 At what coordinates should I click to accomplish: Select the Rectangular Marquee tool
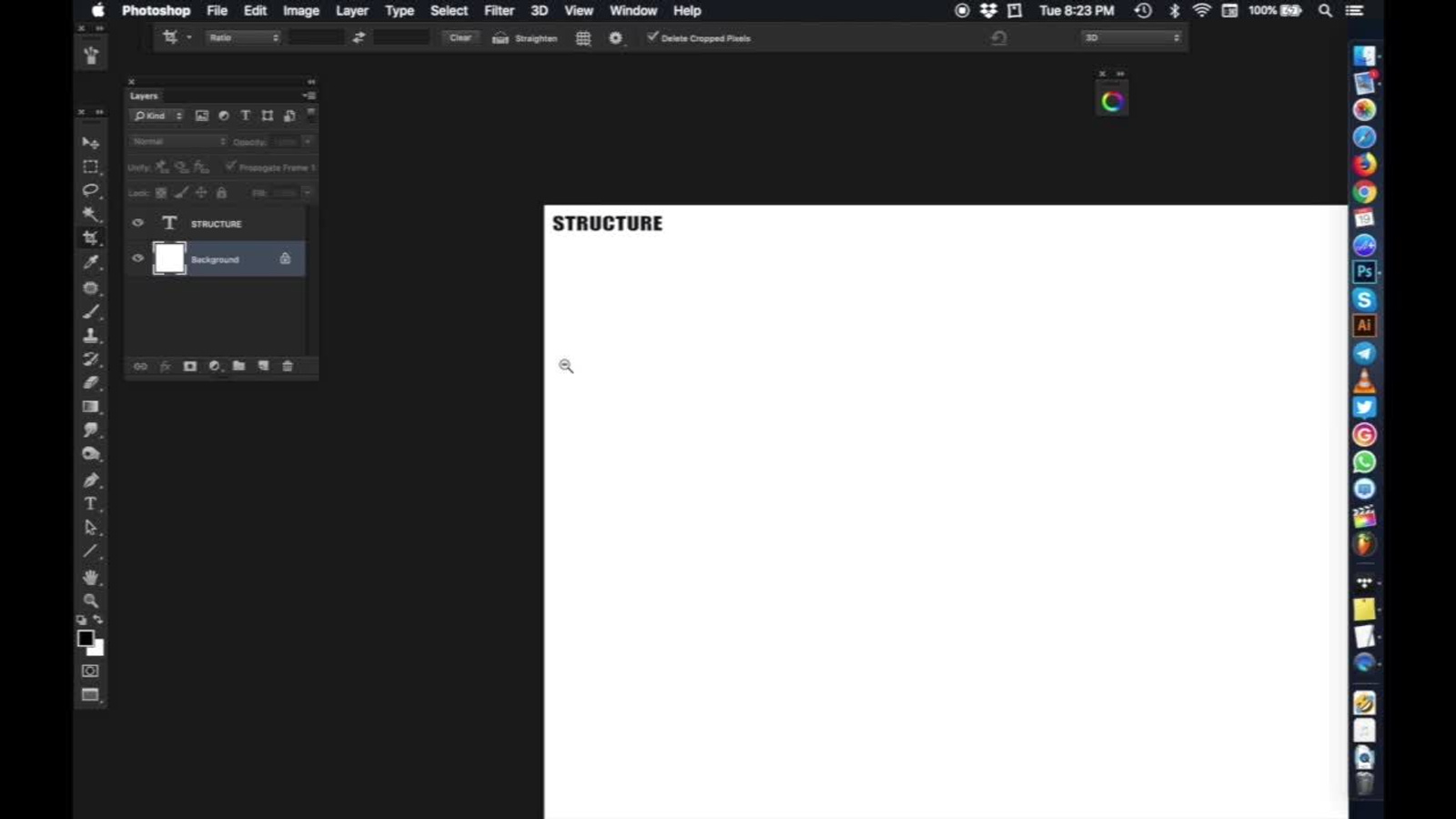pos(91,167)
